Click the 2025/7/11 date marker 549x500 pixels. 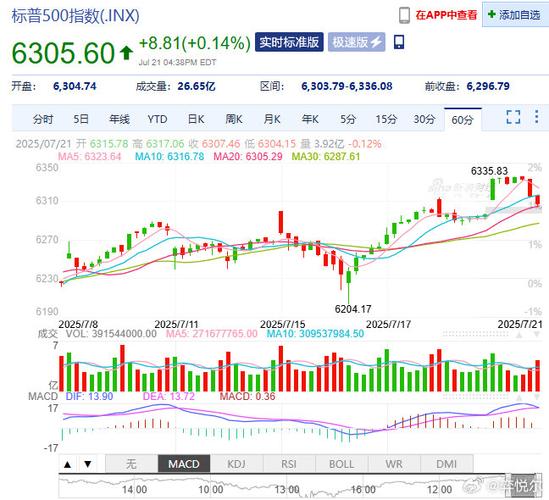(x=176, y=324)
